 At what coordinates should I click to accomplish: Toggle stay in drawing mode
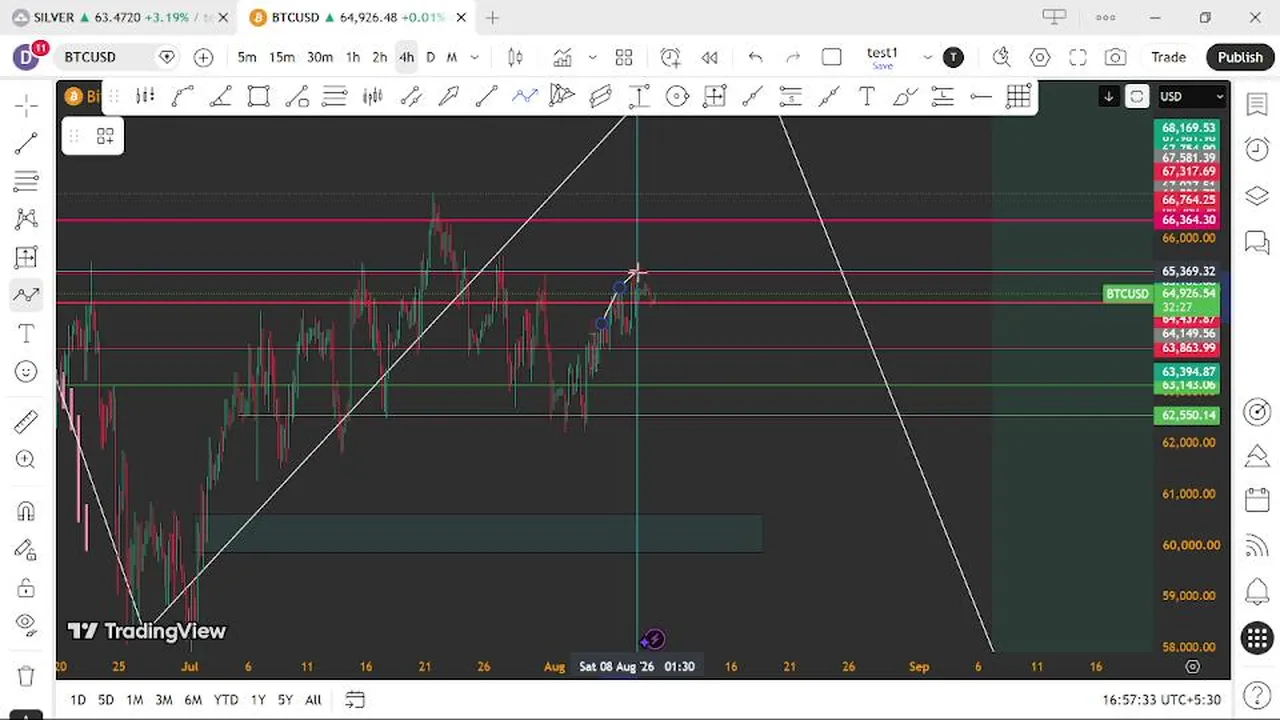click(x=26, y=549)
